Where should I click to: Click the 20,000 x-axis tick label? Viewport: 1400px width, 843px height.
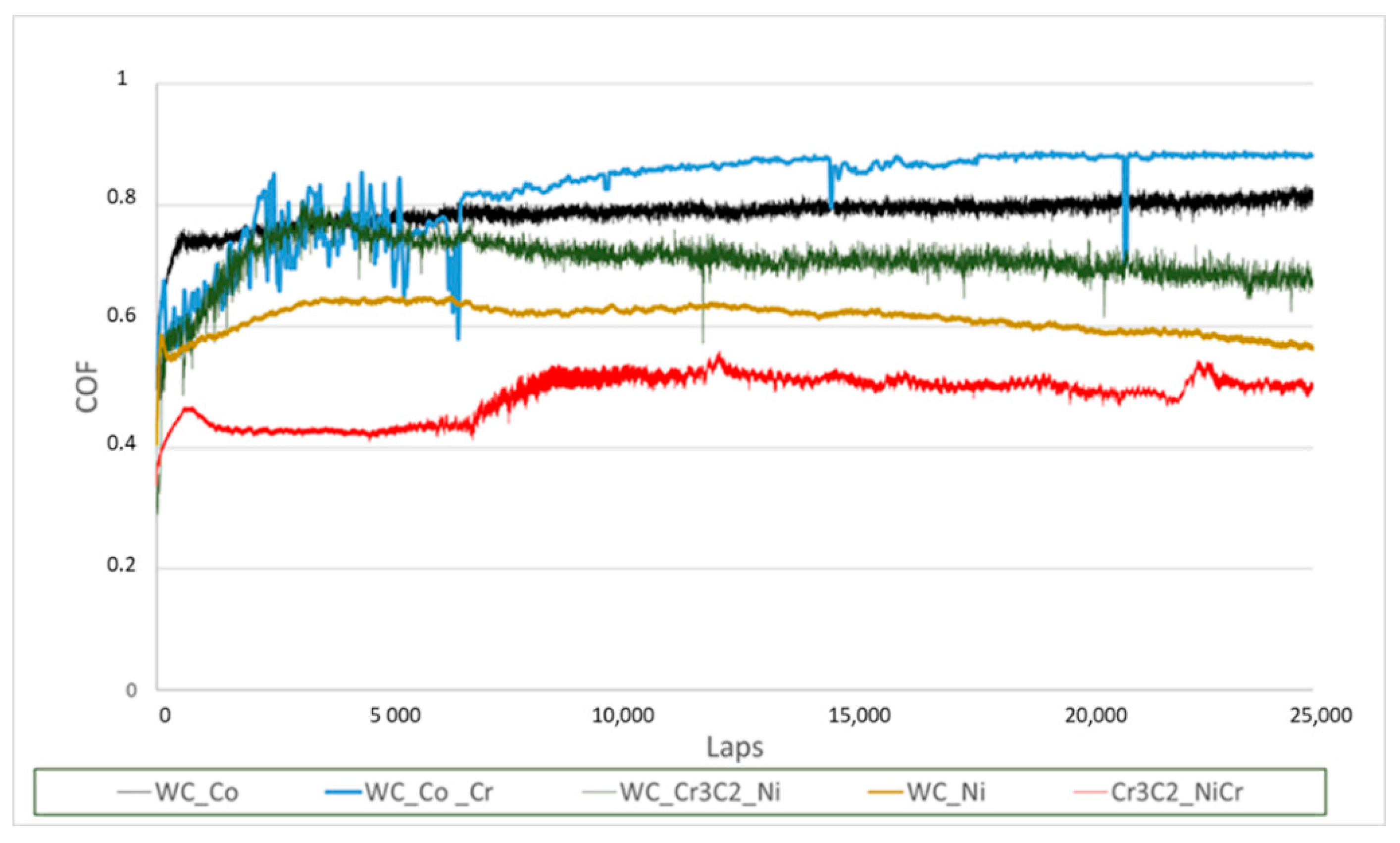tap(1095, 716)
